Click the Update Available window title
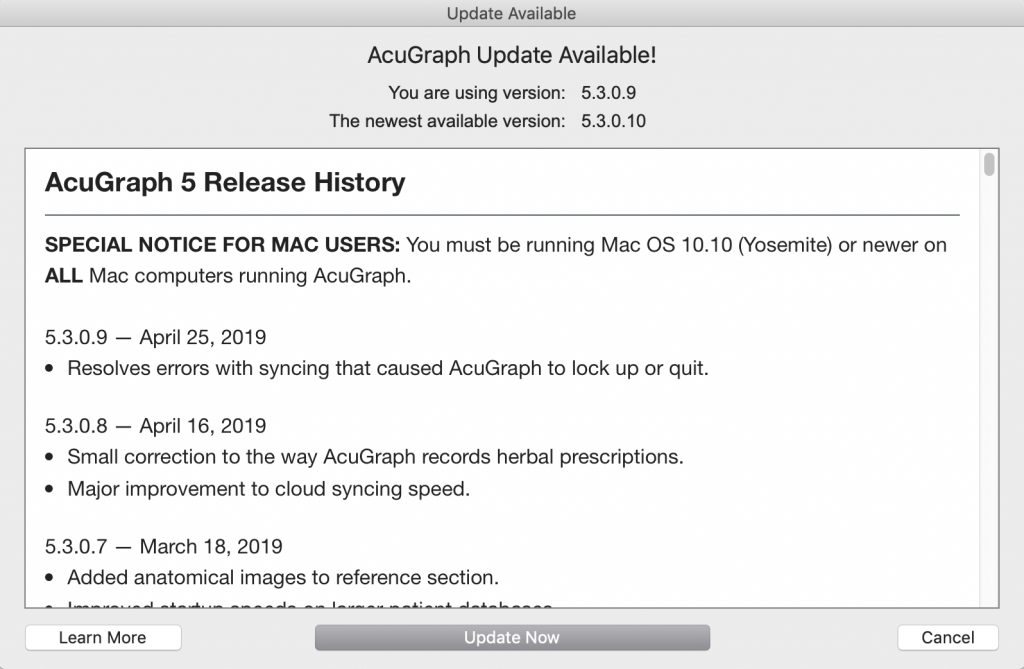 tap(511, 13)
